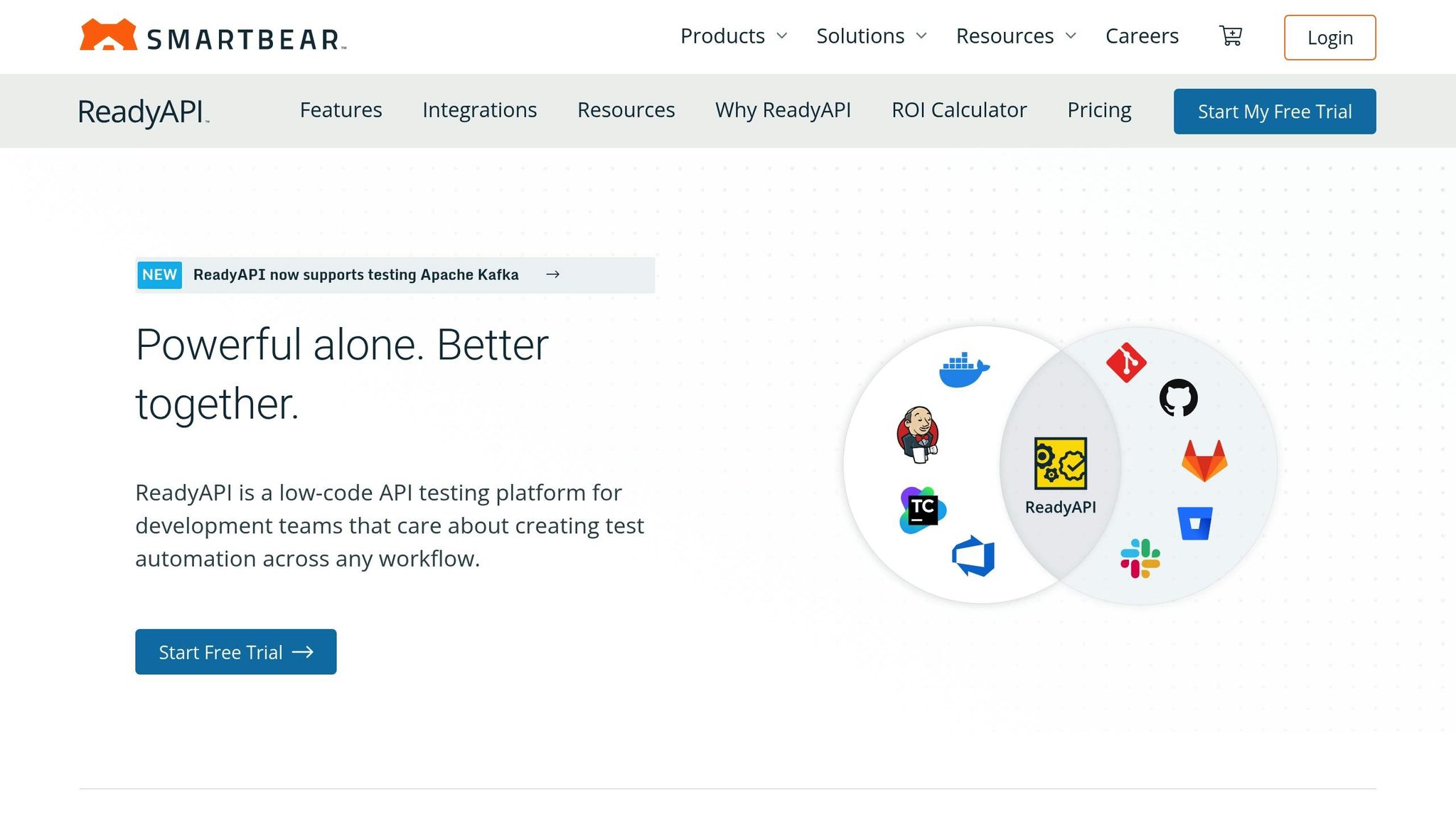This screenshot has height=819, width=1456.
Task: Open the Solutions menu
Action: coord(860,36)
